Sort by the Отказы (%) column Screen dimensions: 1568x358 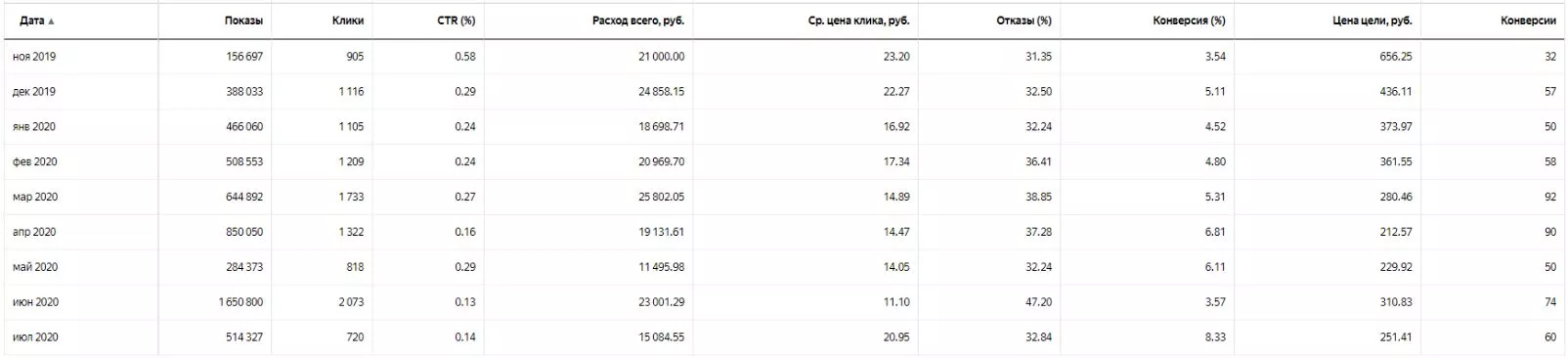pyautogui.click(x=1024, y=21)
